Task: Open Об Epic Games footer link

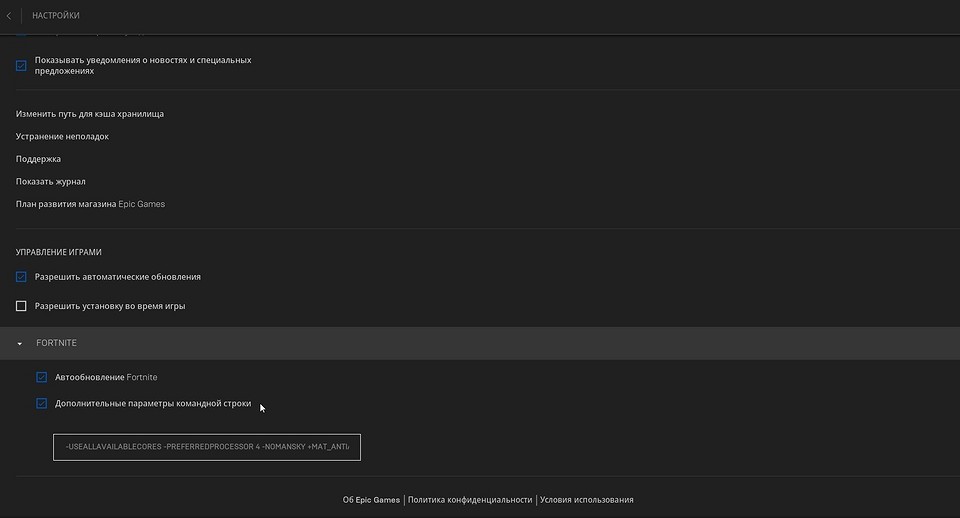Action: 371,500
